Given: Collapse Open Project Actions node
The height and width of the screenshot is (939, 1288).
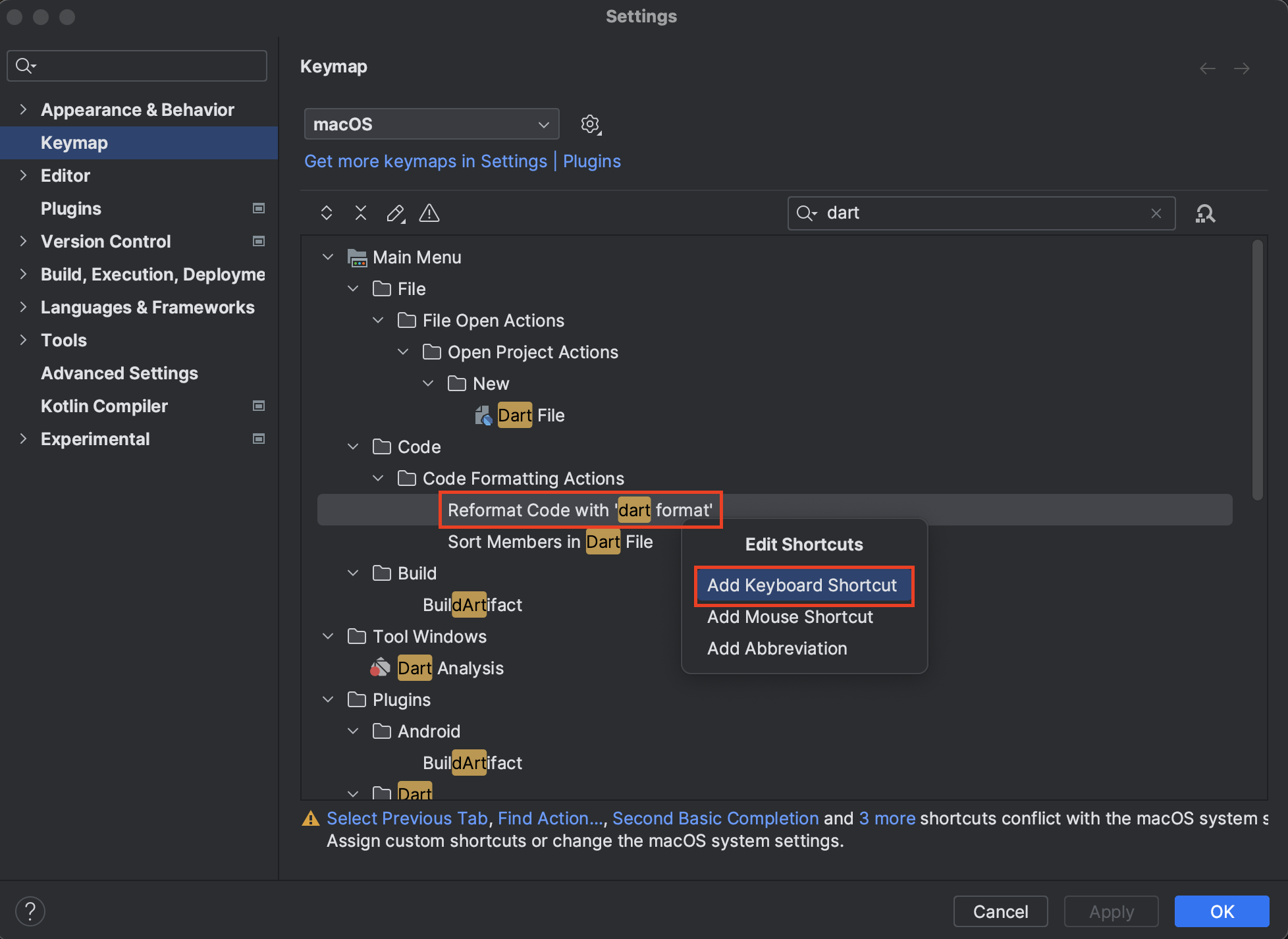Looking at the screenshot, I should click(403, 352).
